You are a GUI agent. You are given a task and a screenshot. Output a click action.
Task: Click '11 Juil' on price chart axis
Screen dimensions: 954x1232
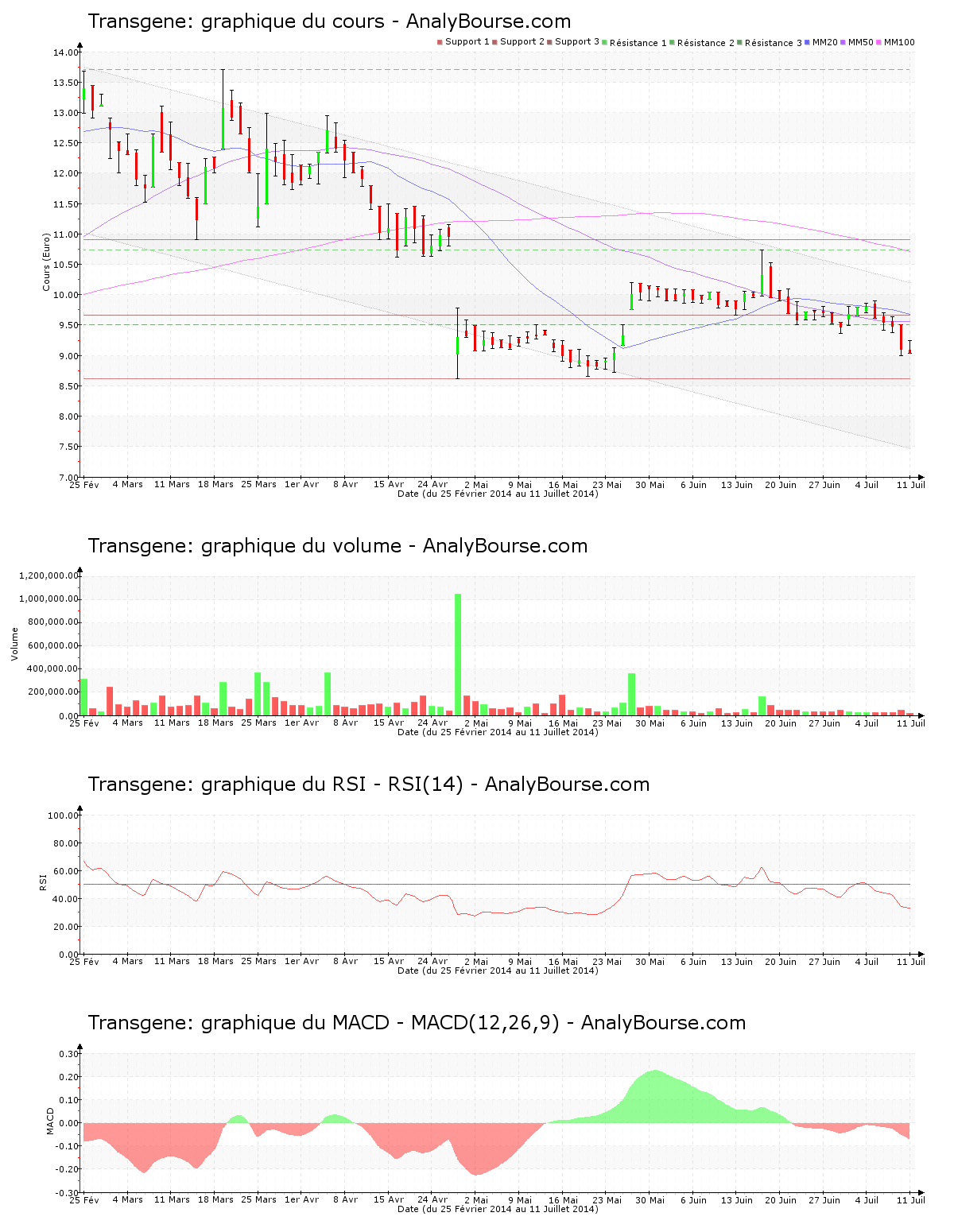coord(911,484)
